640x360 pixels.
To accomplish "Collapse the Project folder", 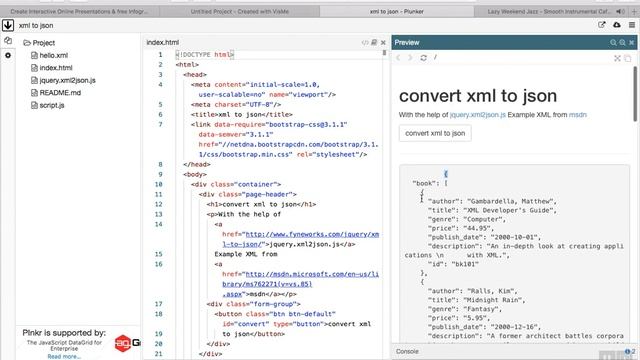I will [39, 42].
